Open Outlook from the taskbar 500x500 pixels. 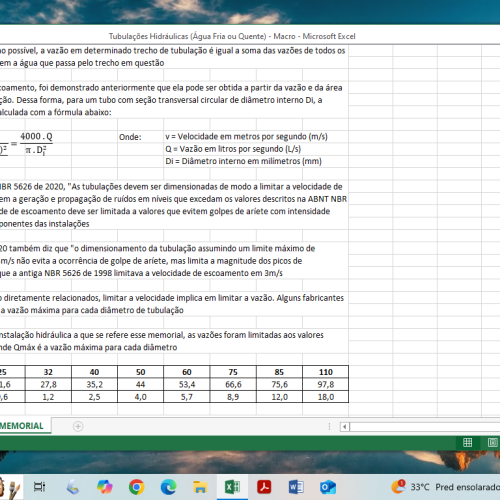click(328, 487)
